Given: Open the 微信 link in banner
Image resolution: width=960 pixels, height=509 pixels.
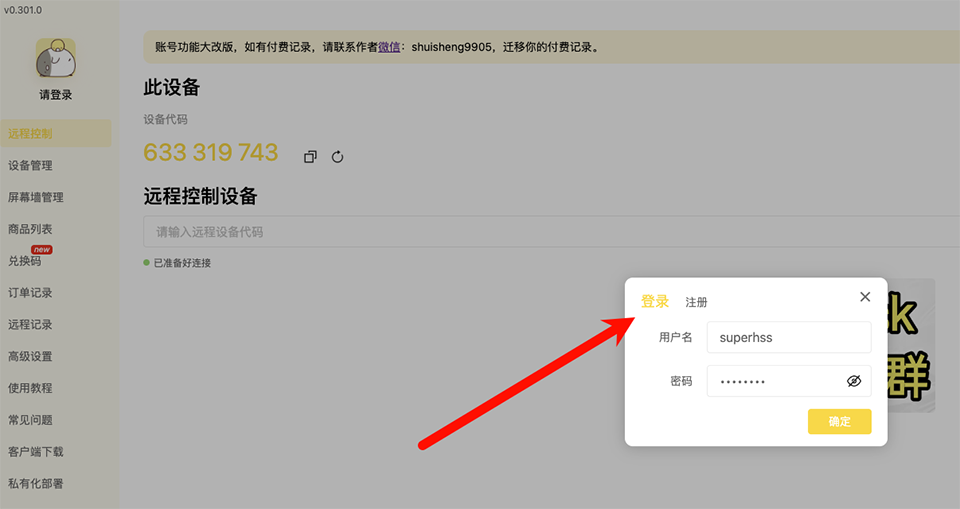Looking at the screenshot, I should [x=389, y=46].
